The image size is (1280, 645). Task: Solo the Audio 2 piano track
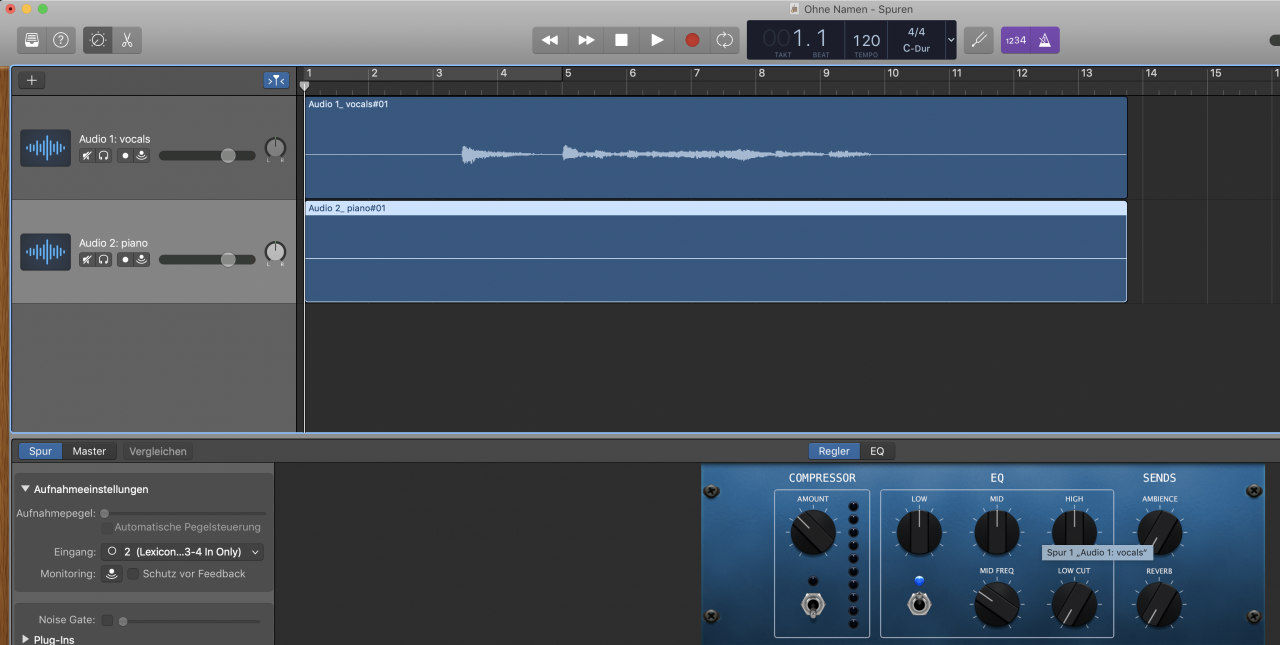104,260
